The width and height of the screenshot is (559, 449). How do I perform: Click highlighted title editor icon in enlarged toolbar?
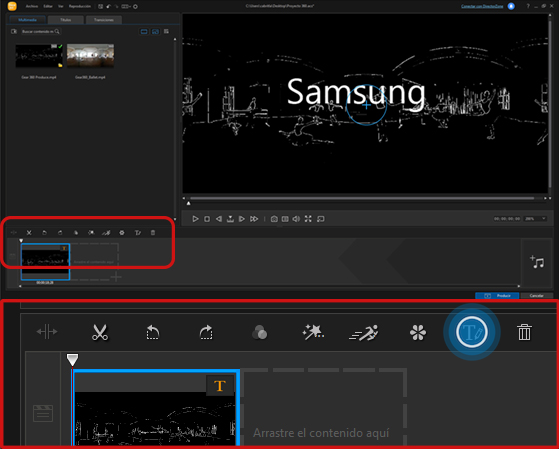472,332
